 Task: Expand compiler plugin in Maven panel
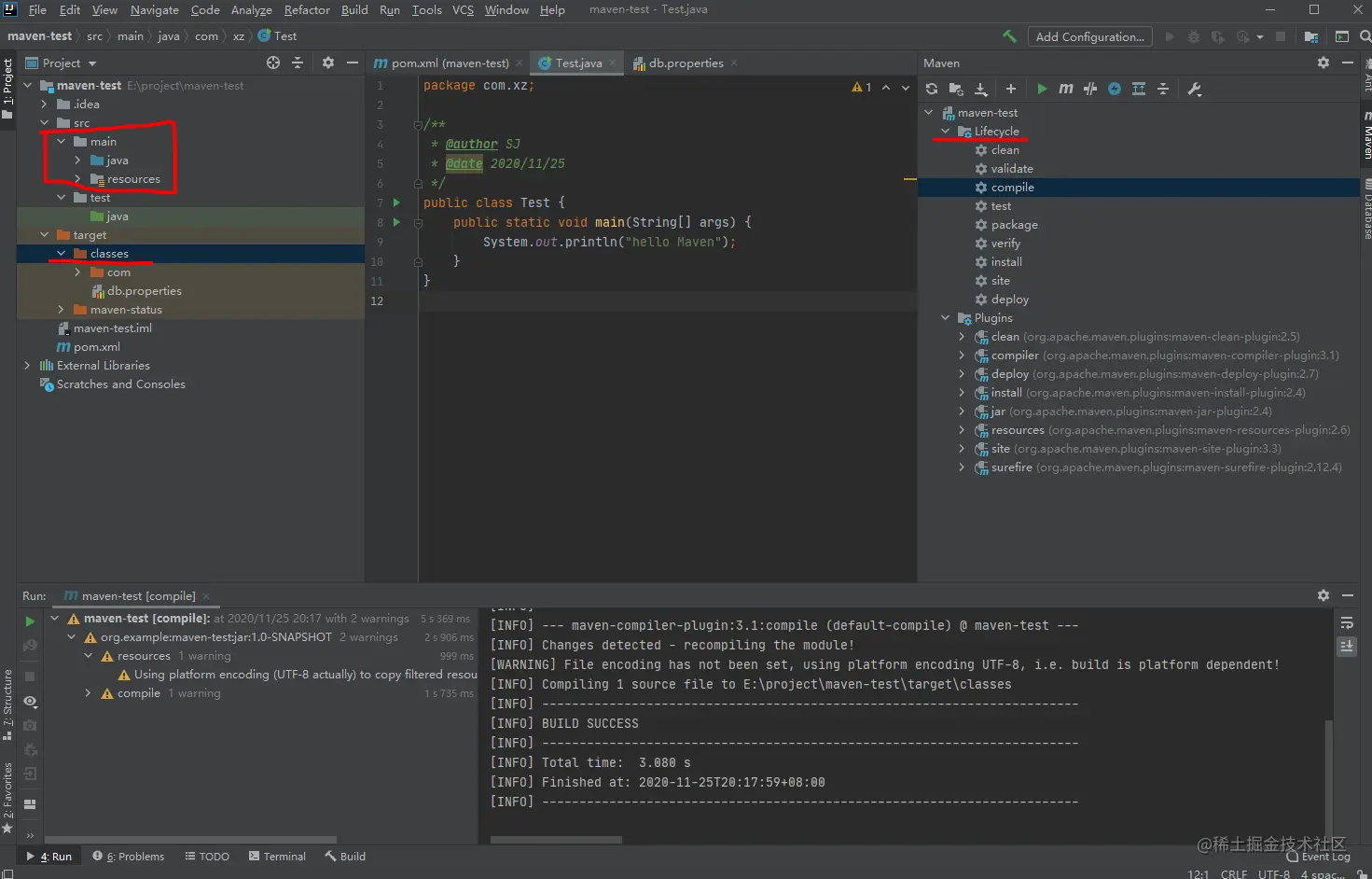click(962, 355)
